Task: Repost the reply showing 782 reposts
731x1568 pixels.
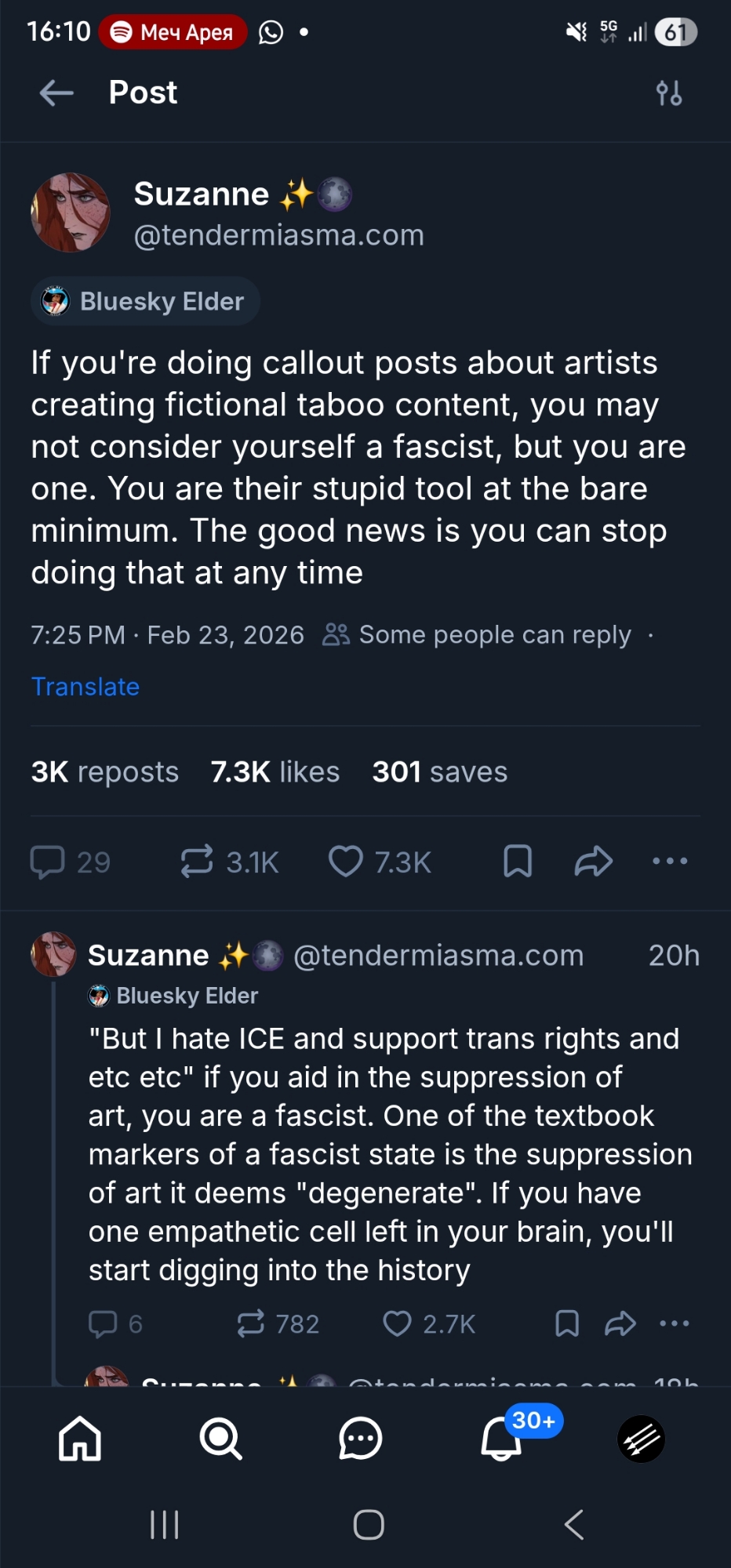Action: pyautogui.click(x=251, y=1324)
